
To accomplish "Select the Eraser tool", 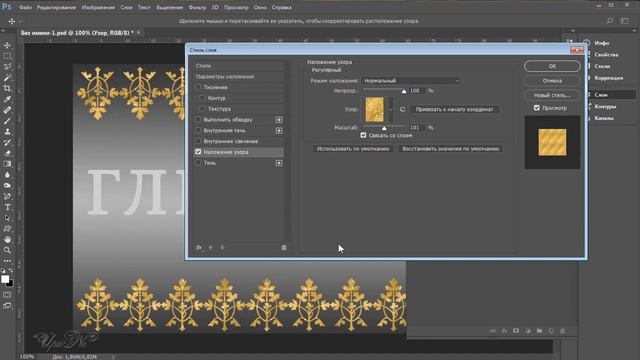I will (7, 153).
